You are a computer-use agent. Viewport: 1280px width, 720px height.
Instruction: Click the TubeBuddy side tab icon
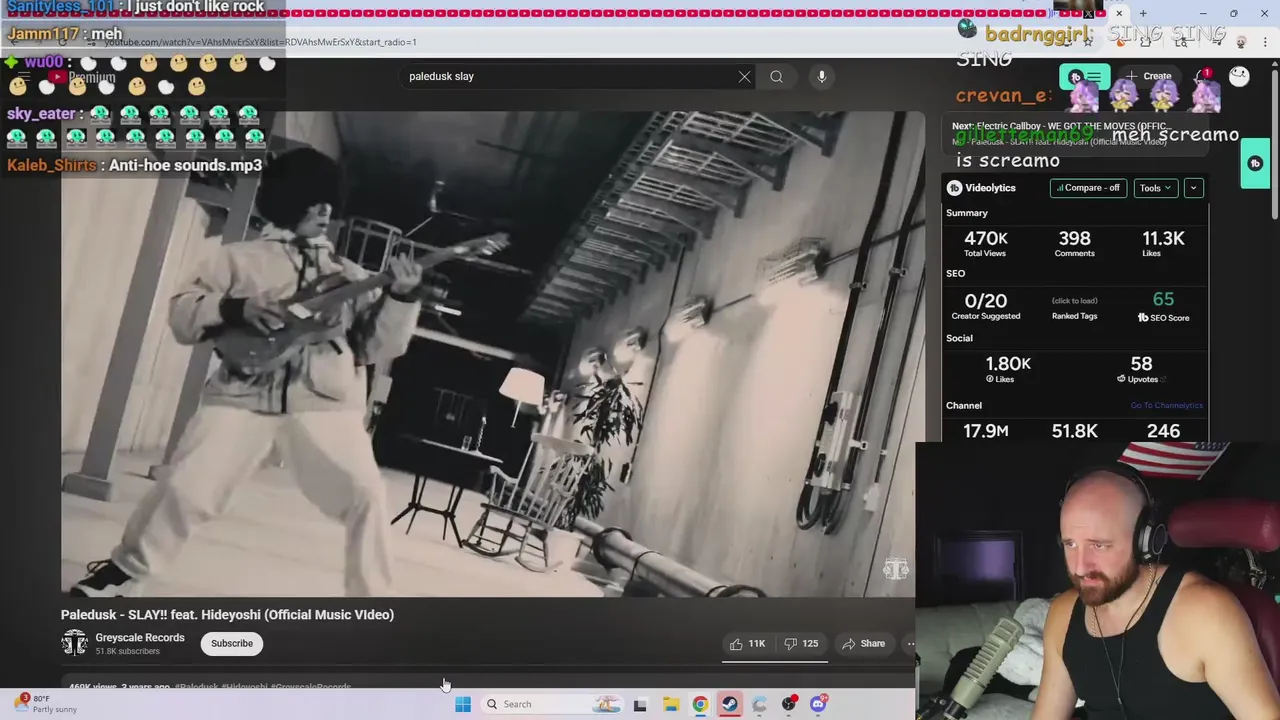pyautogui.click(x=1256, y=163)
